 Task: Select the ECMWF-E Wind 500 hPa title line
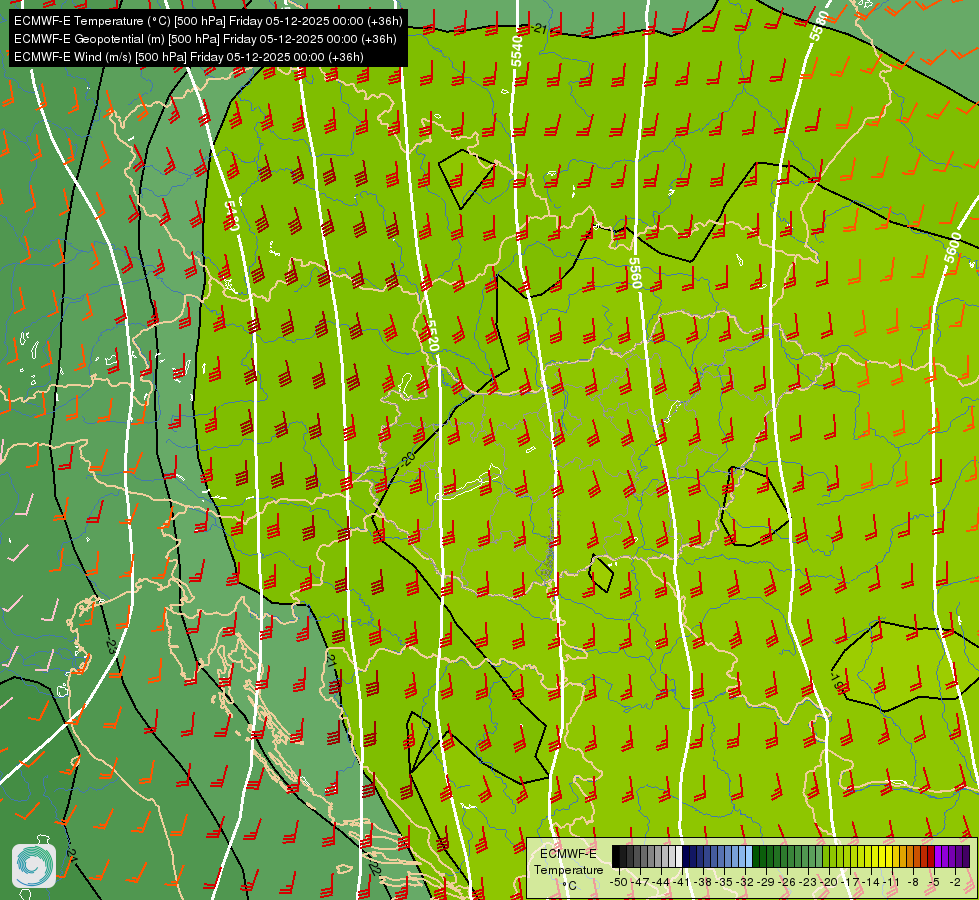pos(189,57)
